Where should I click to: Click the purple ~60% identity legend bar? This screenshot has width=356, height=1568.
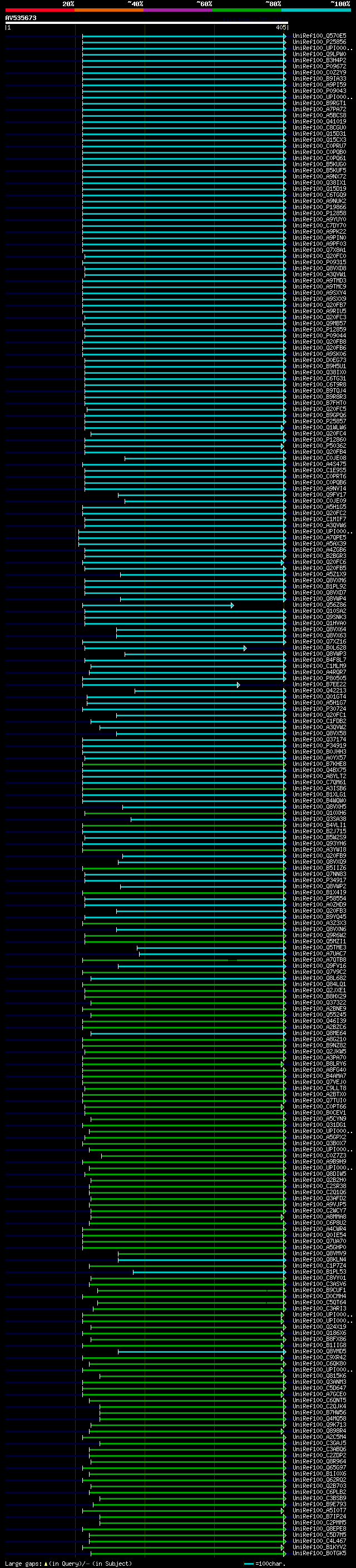179,10
